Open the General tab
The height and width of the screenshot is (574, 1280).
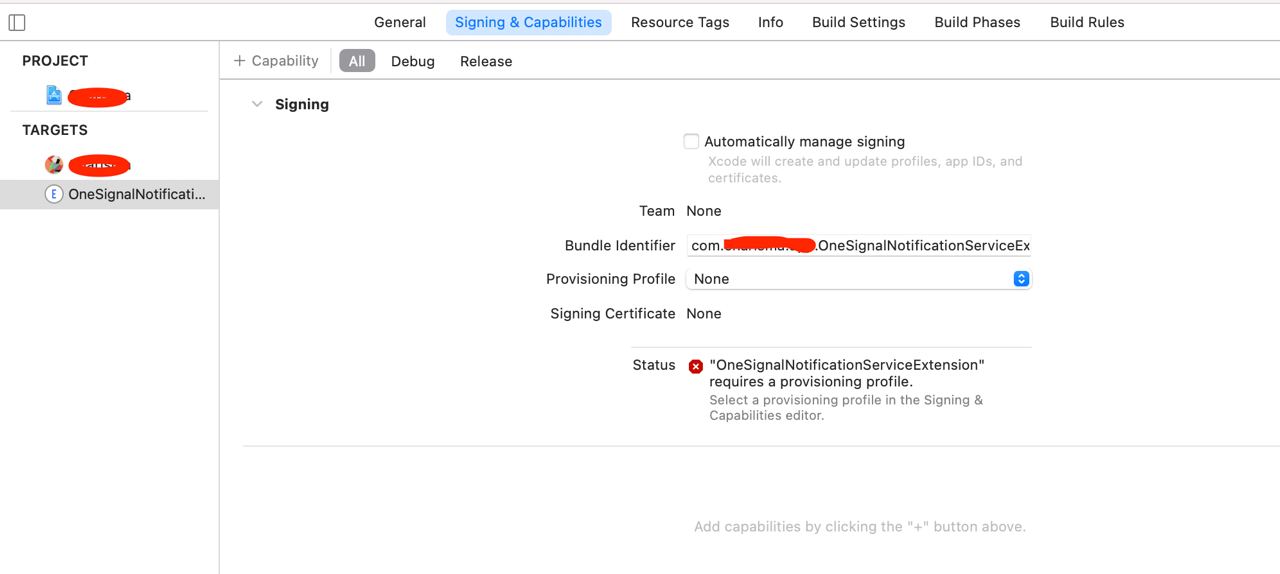click(400, 22)
